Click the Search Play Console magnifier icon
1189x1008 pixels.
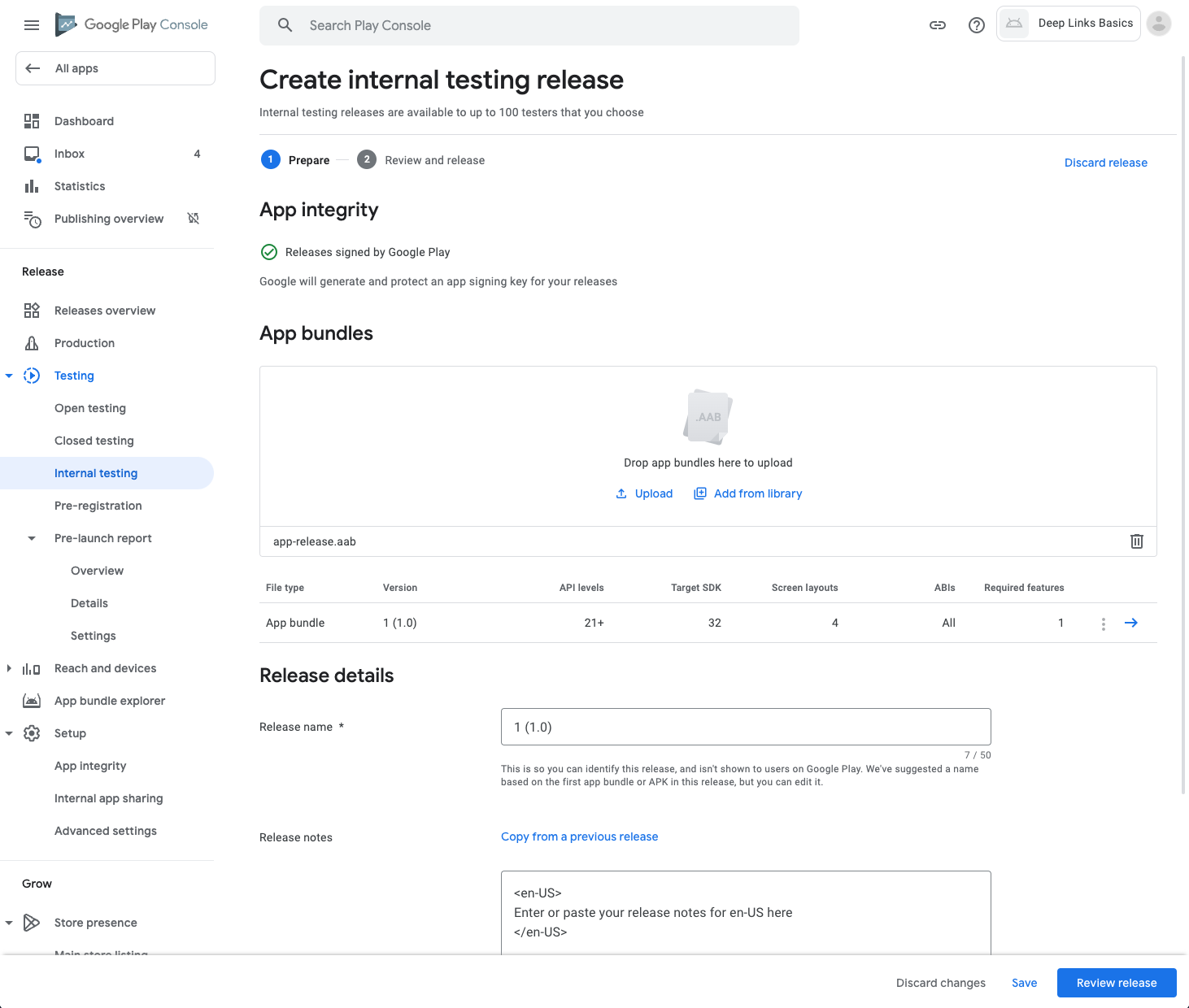click(x=285, y=25)
